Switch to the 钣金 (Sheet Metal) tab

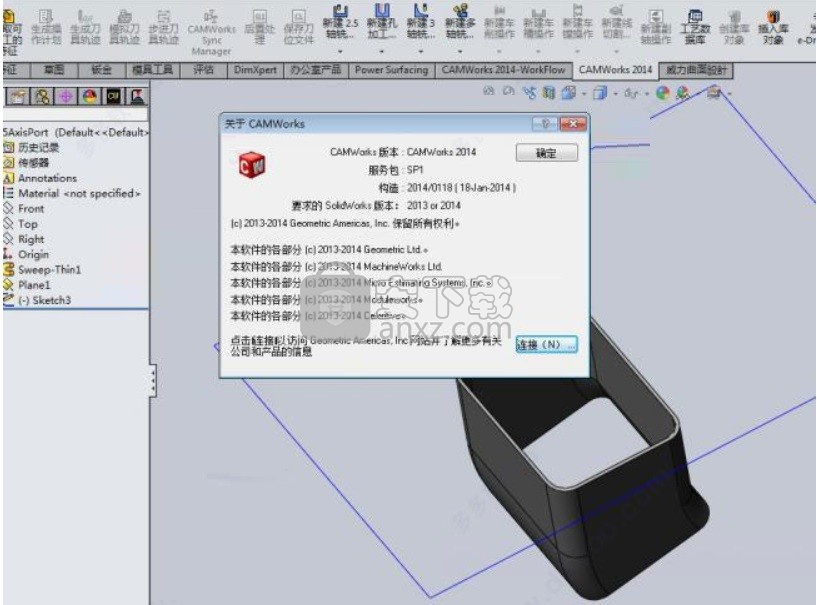pos(102,69)
